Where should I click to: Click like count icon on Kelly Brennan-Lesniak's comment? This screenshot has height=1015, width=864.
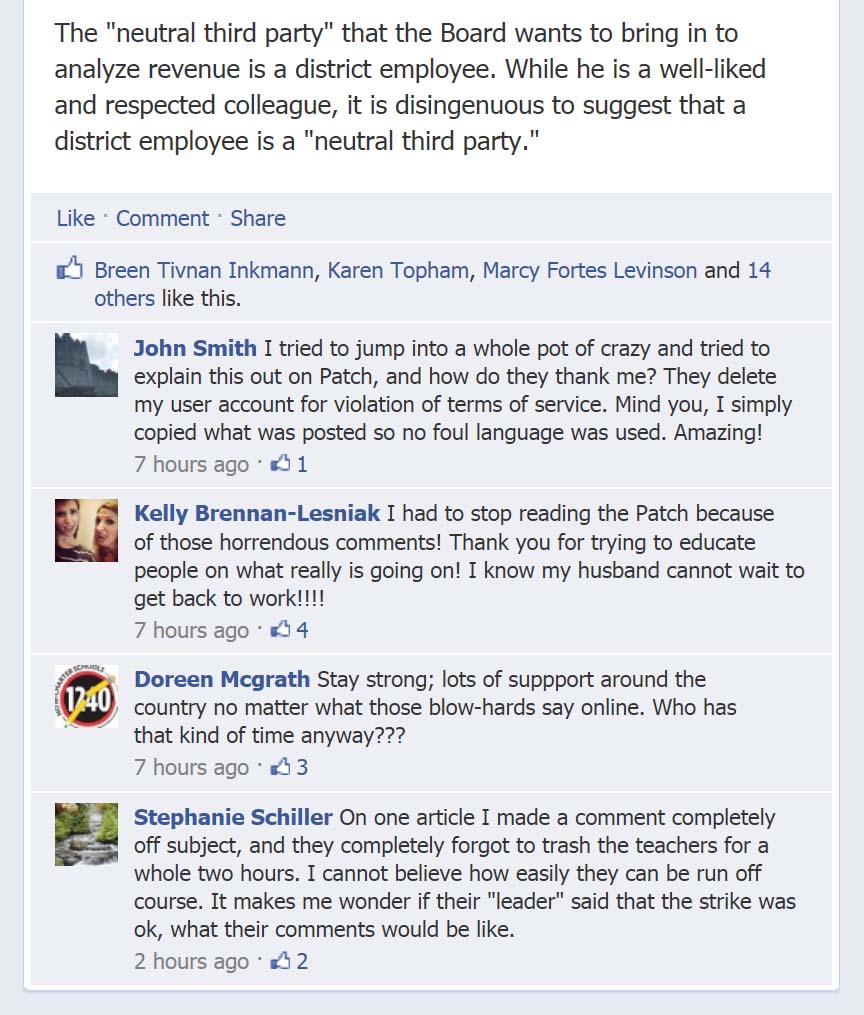pyautogui.click(x=281, y=630)
